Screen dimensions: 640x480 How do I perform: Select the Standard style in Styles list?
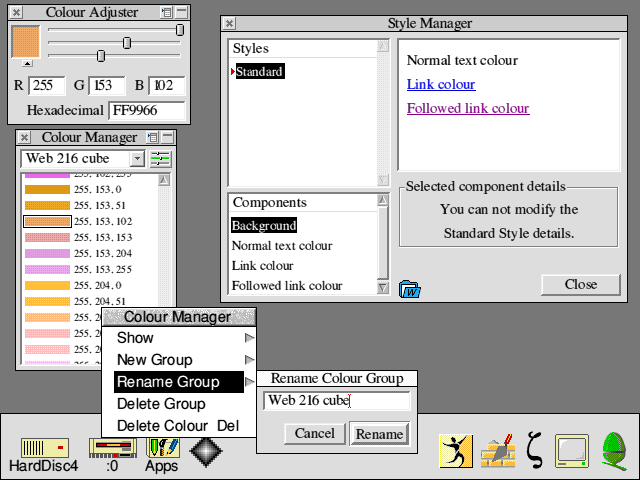coord(260,71)
